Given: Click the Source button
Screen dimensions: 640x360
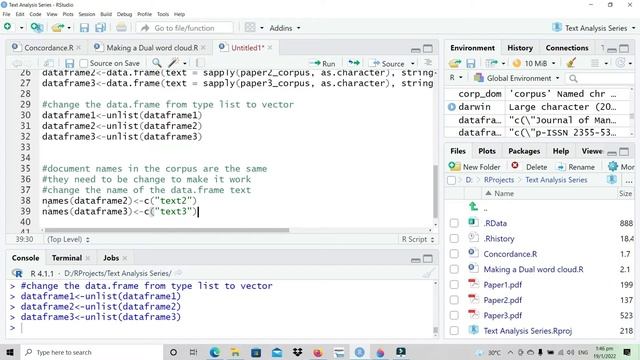Looking at the screenshot, I should click(x=388, y=64).
